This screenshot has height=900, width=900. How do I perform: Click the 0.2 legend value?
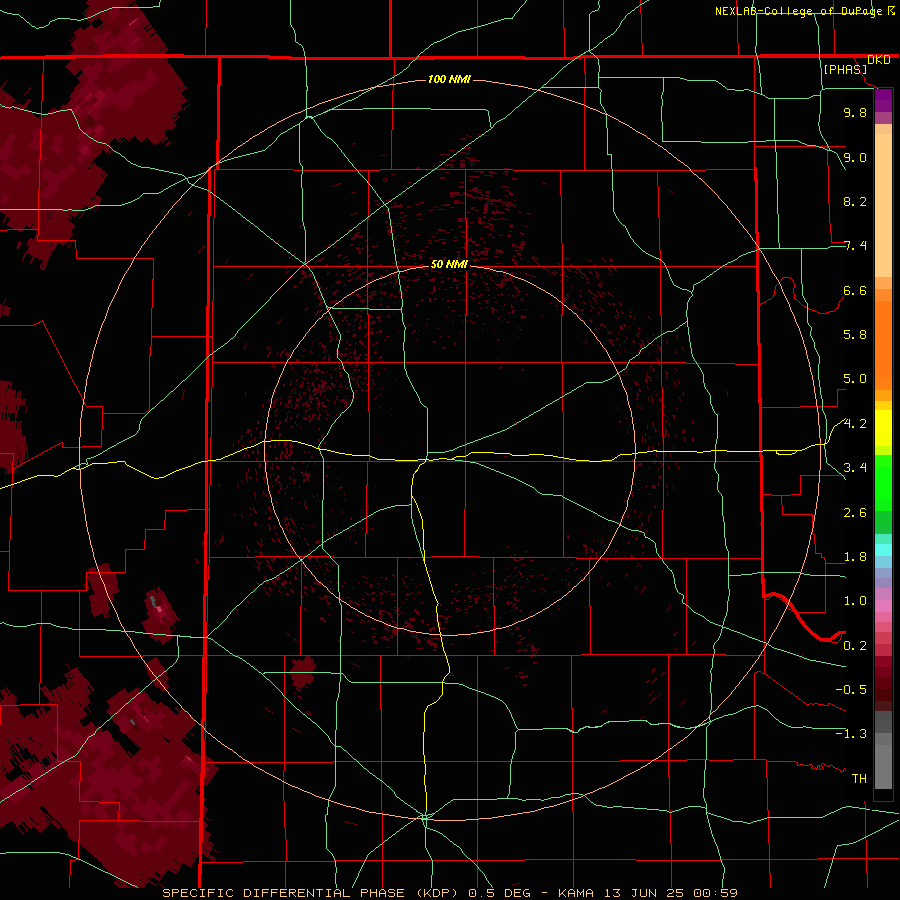pos(855,646)
